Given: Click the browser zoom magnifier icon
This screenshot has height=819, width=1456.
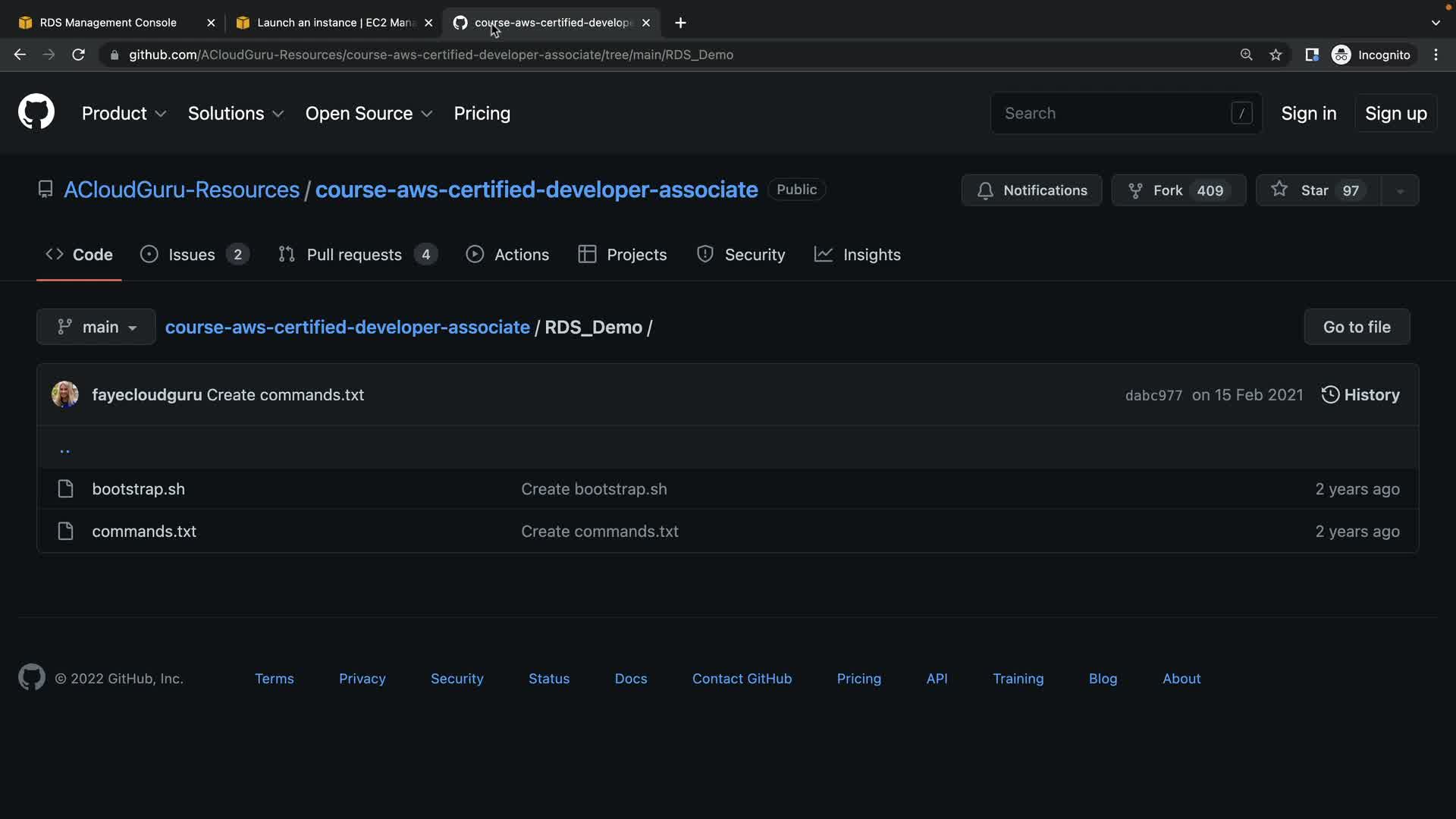Looking at the screenshot, I should (x=1246, y=55).
